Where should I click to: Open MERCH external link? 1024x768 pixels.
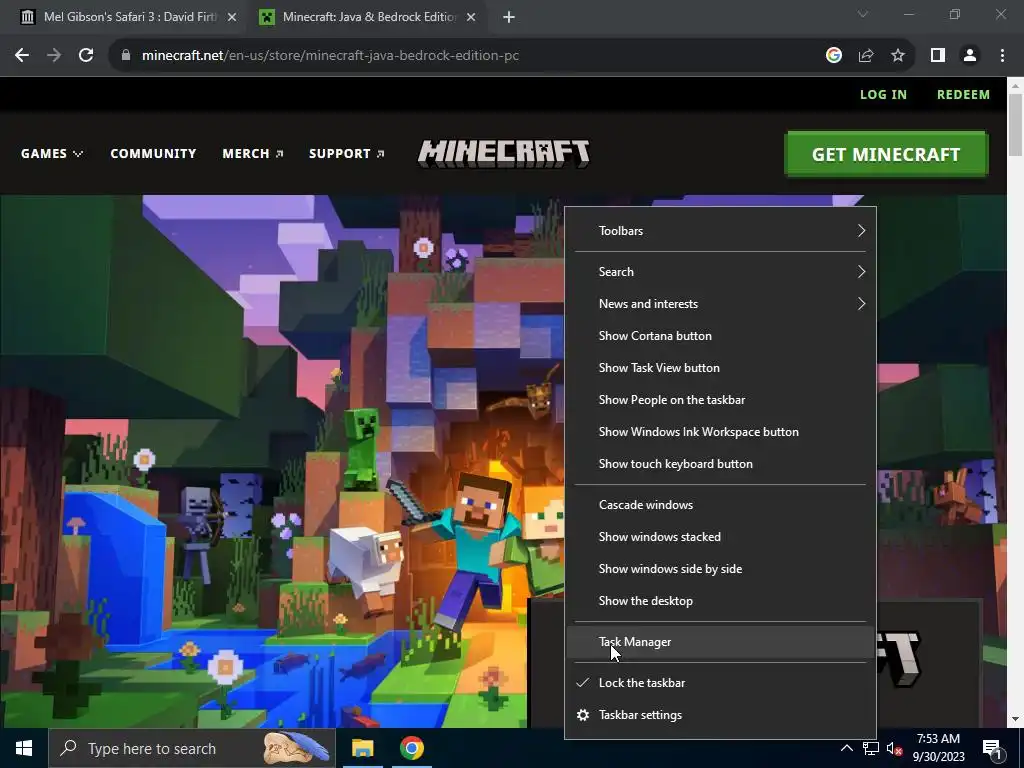pos(253,153)
